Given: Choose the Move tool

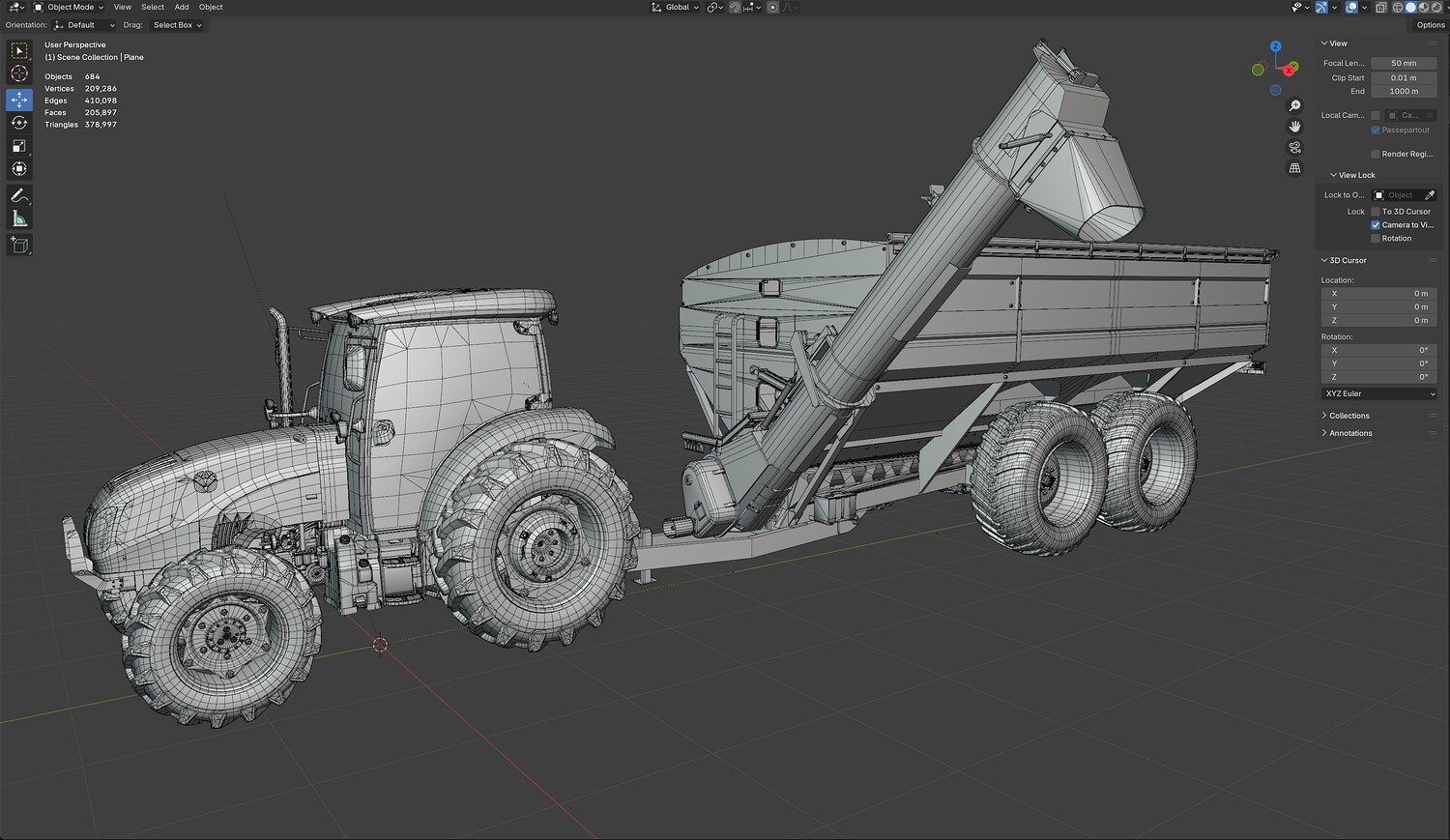Looking at the screenshot, I should pyautogui.click(x=19, y=100).
